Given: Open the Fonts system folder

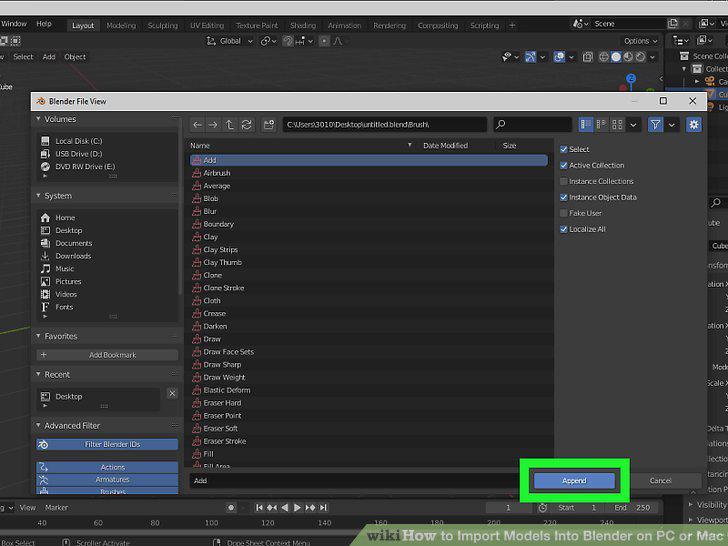Looking at the screenshot, I should coord(64,307).
